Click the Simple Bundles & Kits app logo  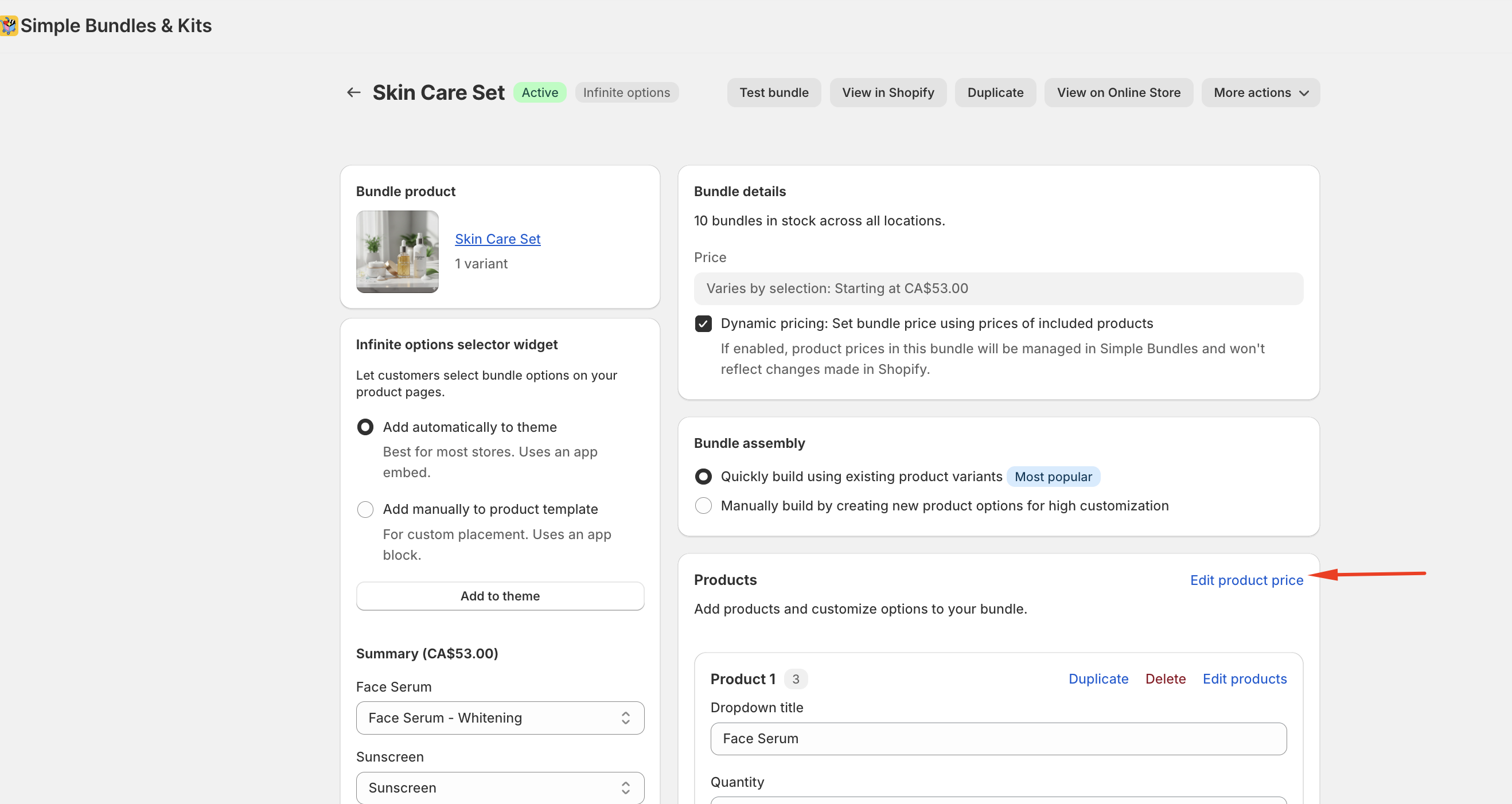9,26
